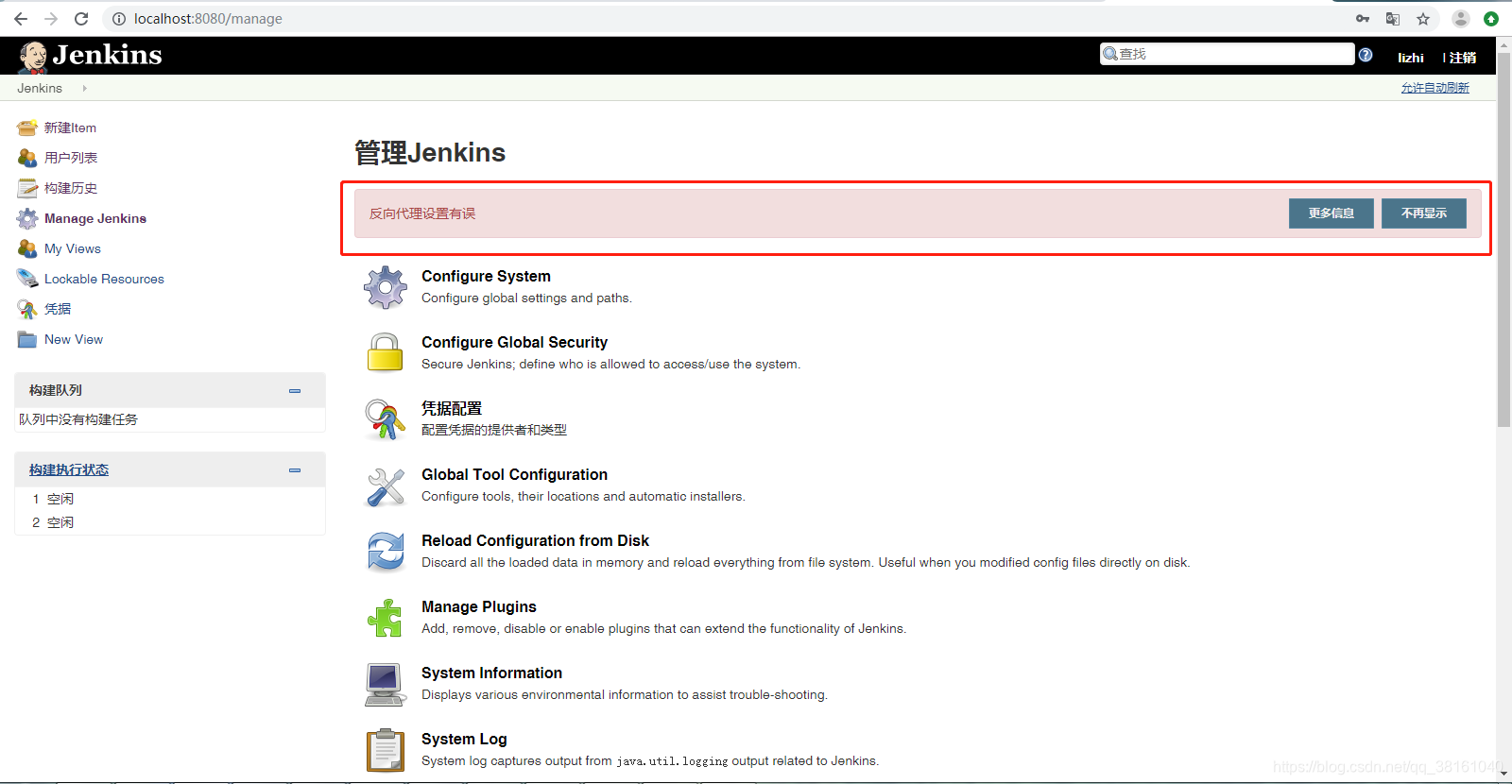
Task: Select Manage Jenkins in the sidebar
Action: [95, 218]
